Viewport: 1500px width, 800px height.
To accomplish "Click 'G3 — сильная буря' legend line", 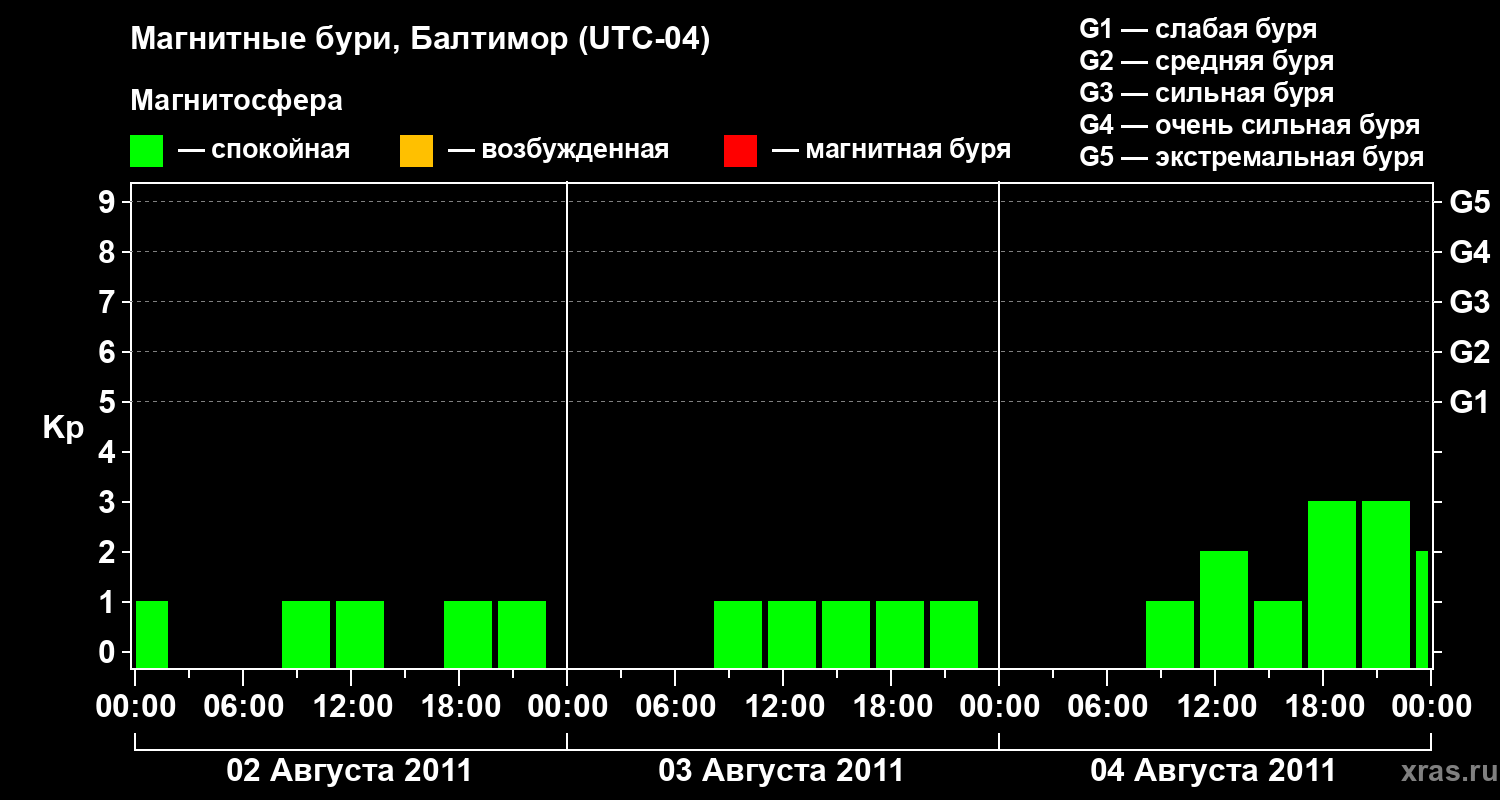I will tap(1206, 93).
